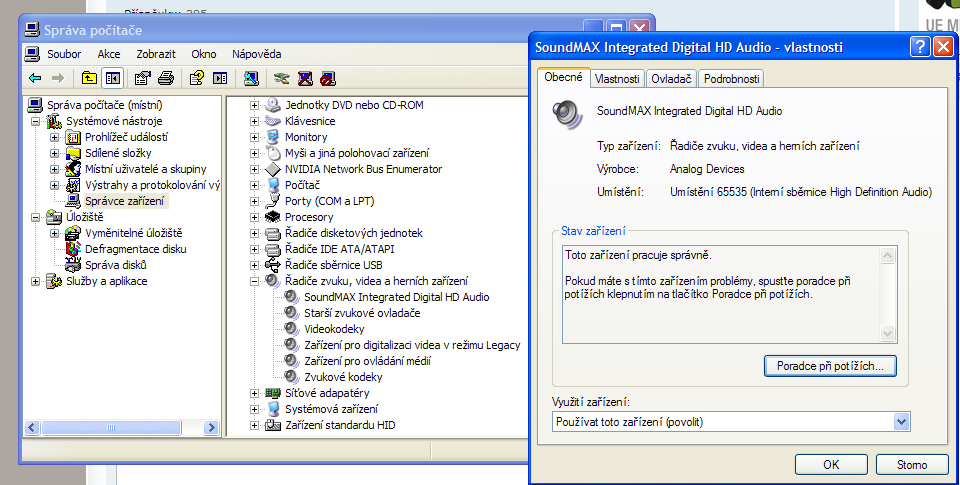Viewport: 960px width, 485px height.
Task: Click the Help toolbar icon
Action: coord(197,78)
